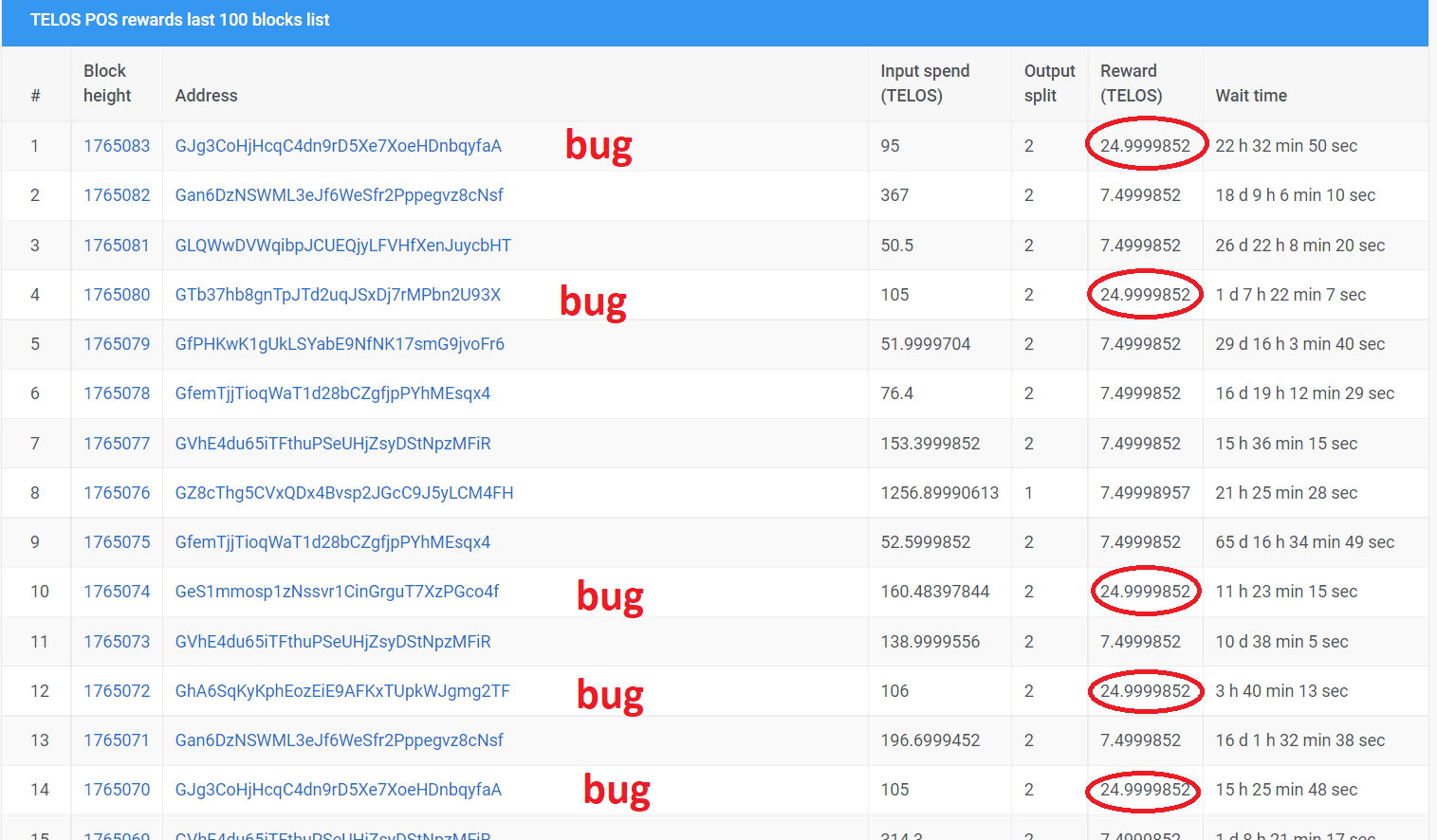Select reward 24.9999852 for block 1765074
The height and width of the screenshot is (840, 1437).
[x=1145, y=592]
